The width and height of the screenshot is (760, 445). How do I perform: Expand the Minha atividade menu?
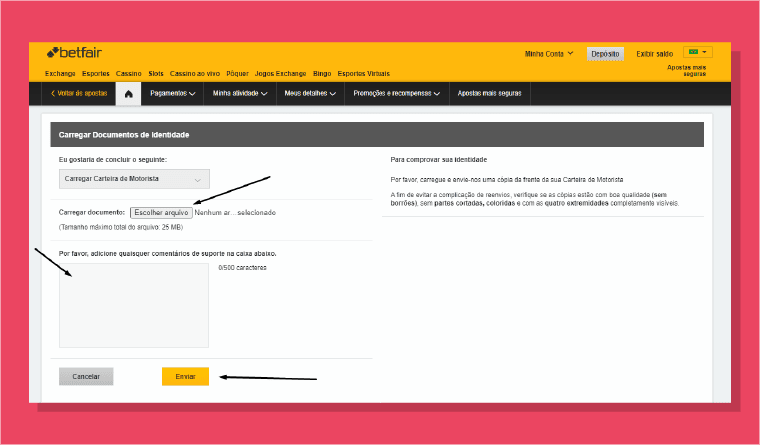pos(240,93)
